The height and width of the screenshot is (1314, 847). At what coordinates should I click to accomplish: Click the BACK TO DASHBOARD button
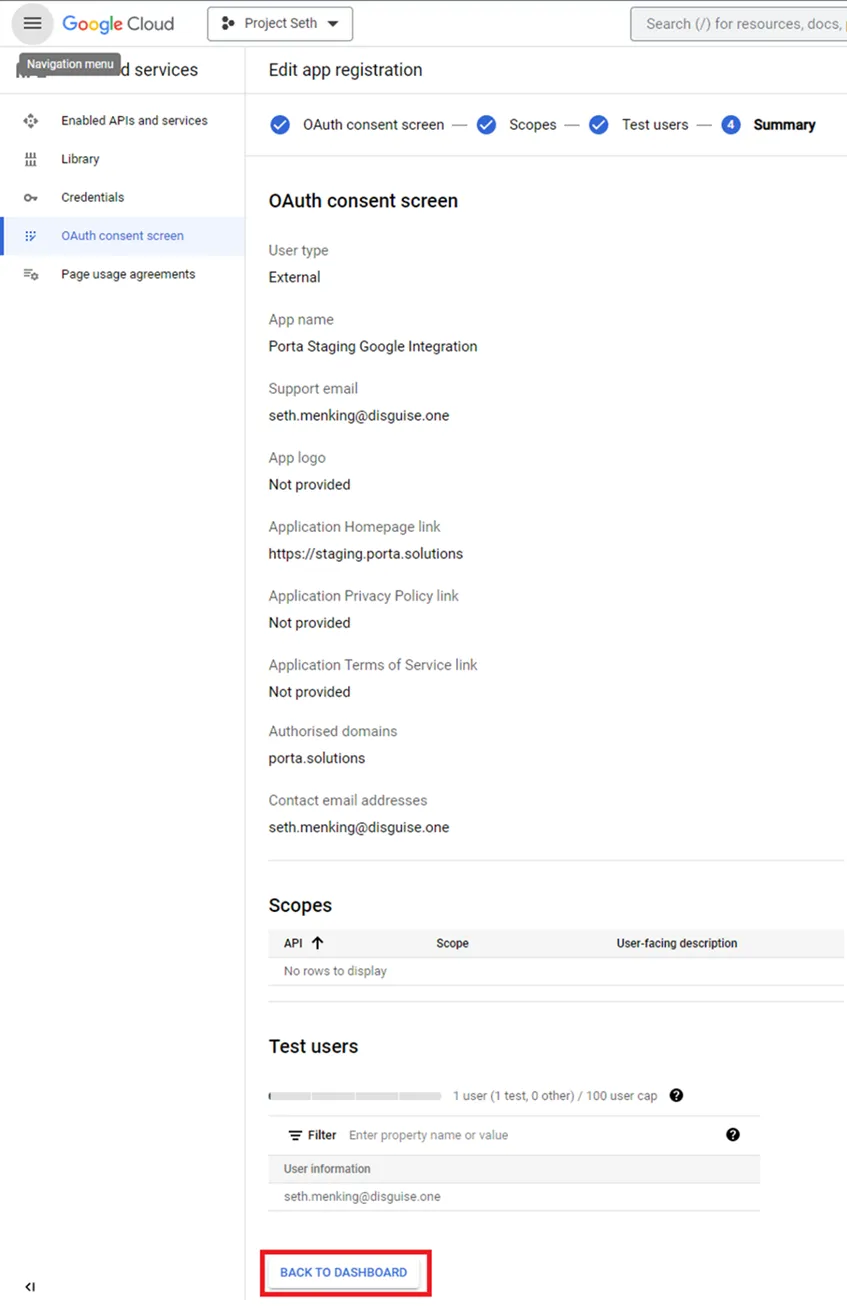click(345, 1272)
